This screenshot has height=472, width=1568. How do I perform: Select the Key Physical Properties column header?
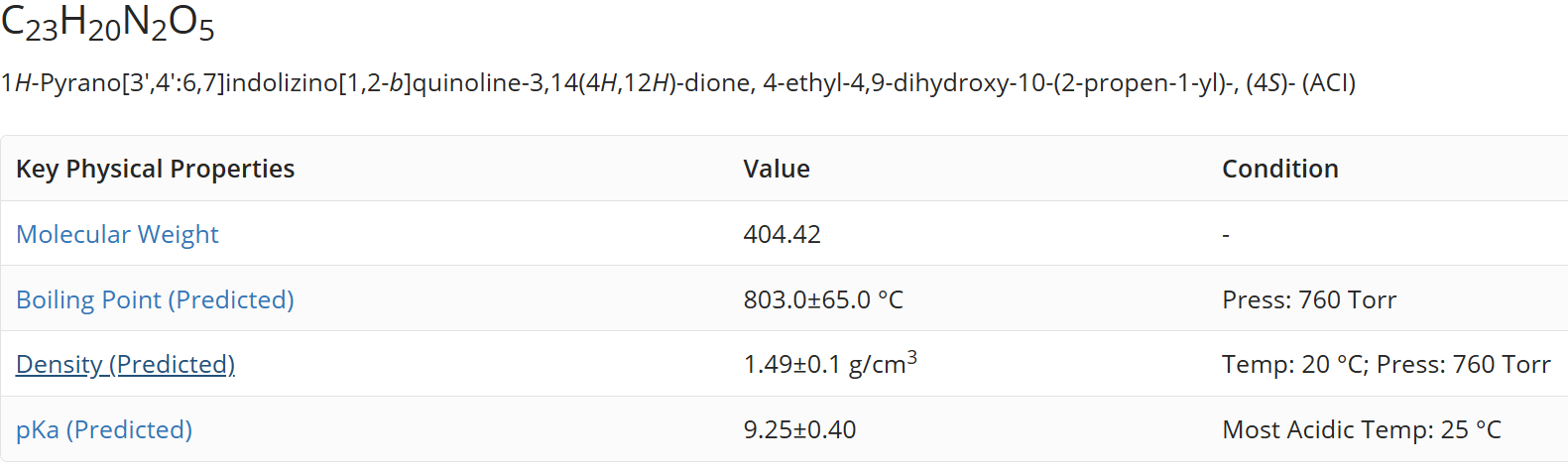(155, 169)
